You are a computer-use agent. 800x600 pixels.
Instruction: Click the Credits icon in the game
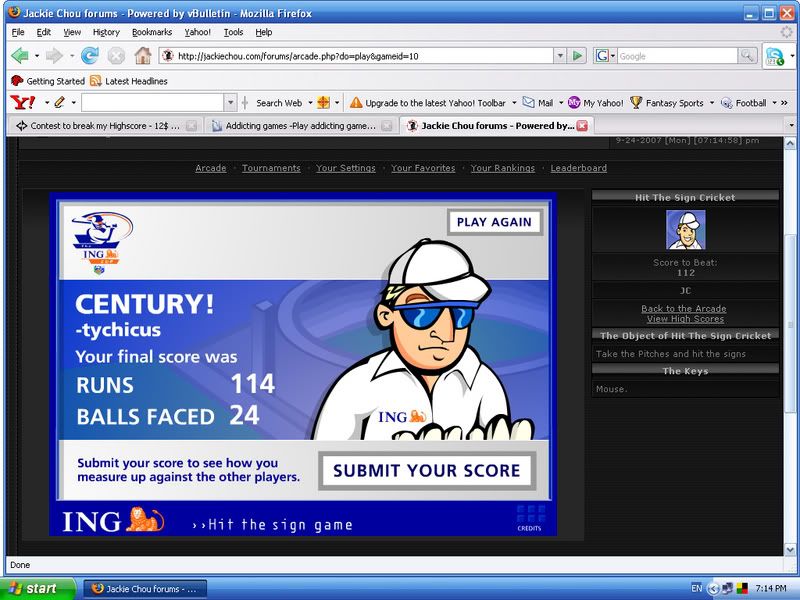pyautogui.click(x=531, y=518)
